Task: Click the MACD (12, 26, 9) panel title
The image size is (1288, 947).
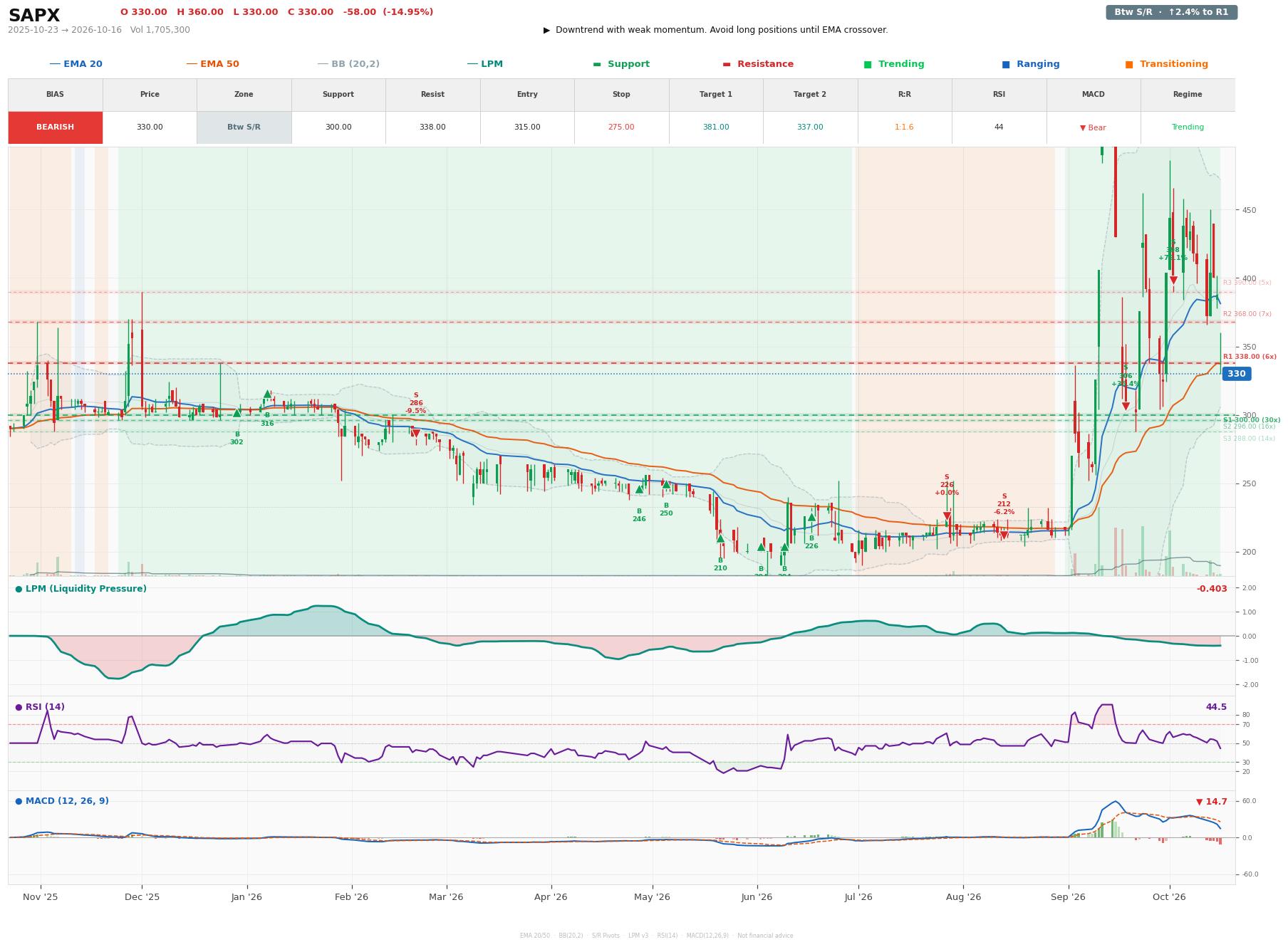Action: tap(62, 801)
